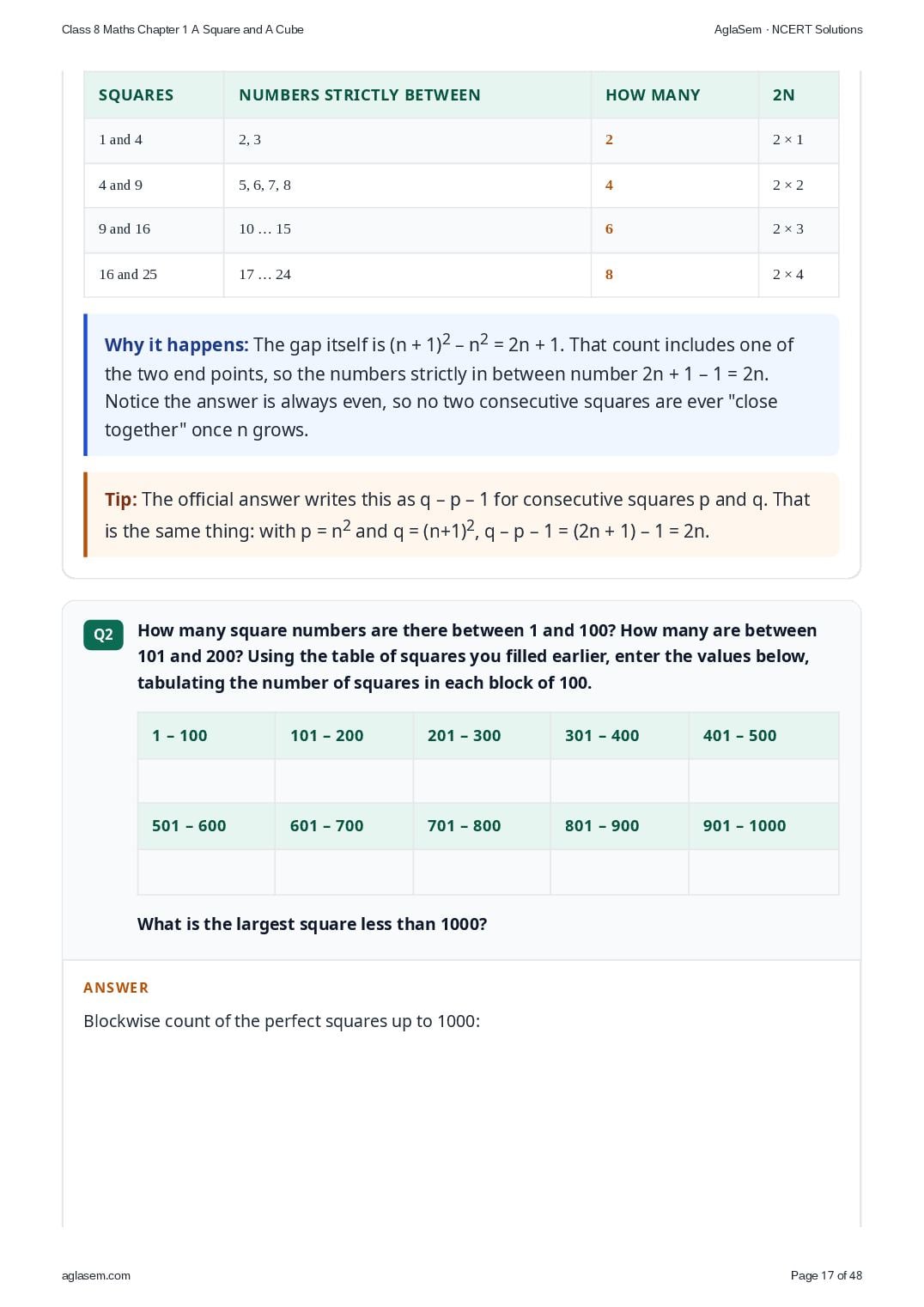Click the 301 – 400 header cell
Viewport: 924px width, 1307px height.
point(619,736)
